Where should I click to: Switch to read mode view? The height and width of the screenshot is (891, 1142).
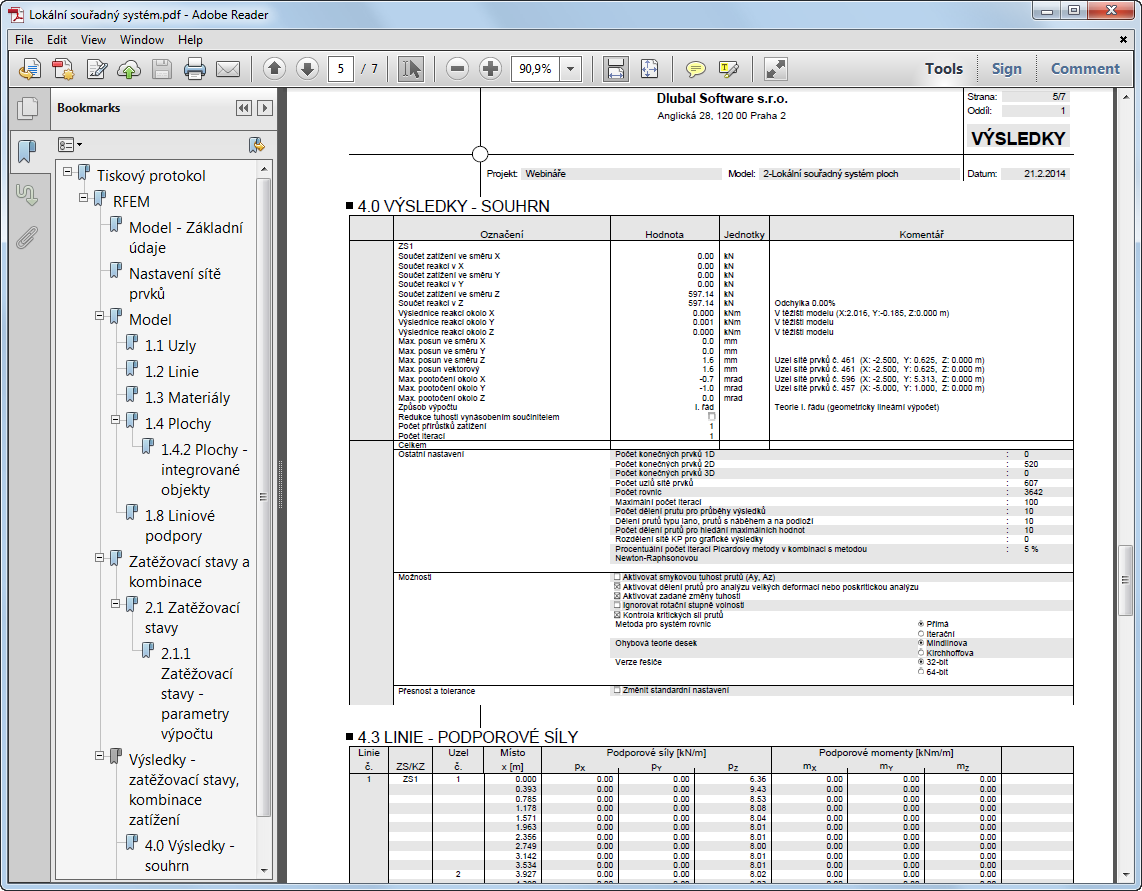pyautogui.click(x=776, y=69)
